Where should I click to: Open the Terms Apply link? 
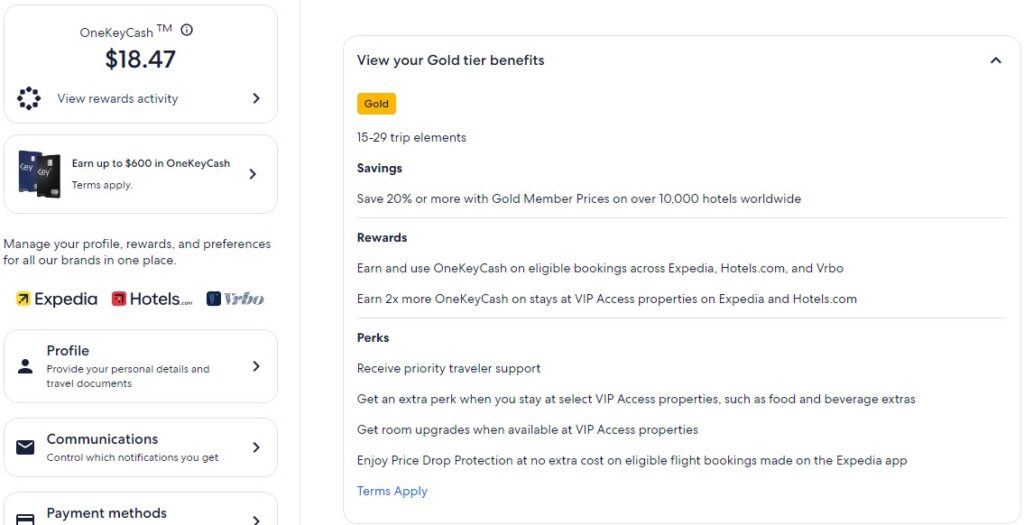pyautogui.click(x=392, y=491)
